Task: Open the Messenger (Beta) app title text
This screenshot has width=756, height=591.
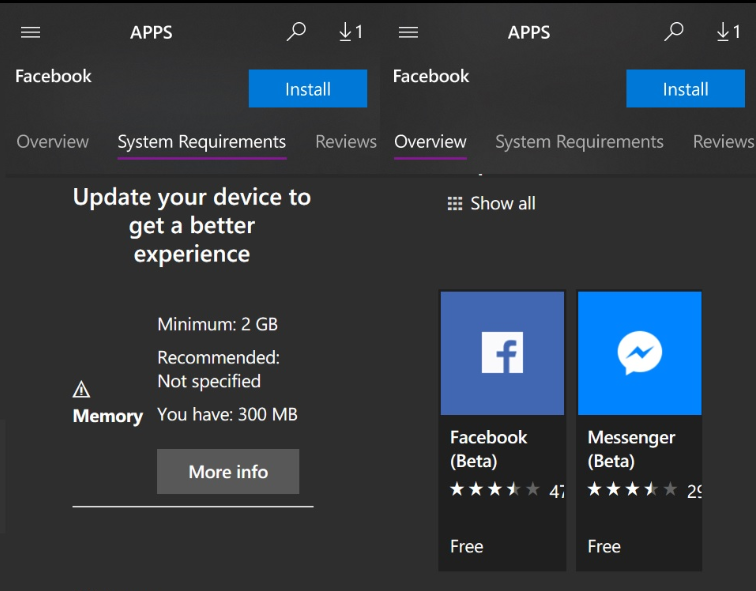Action: coord(631,449)
